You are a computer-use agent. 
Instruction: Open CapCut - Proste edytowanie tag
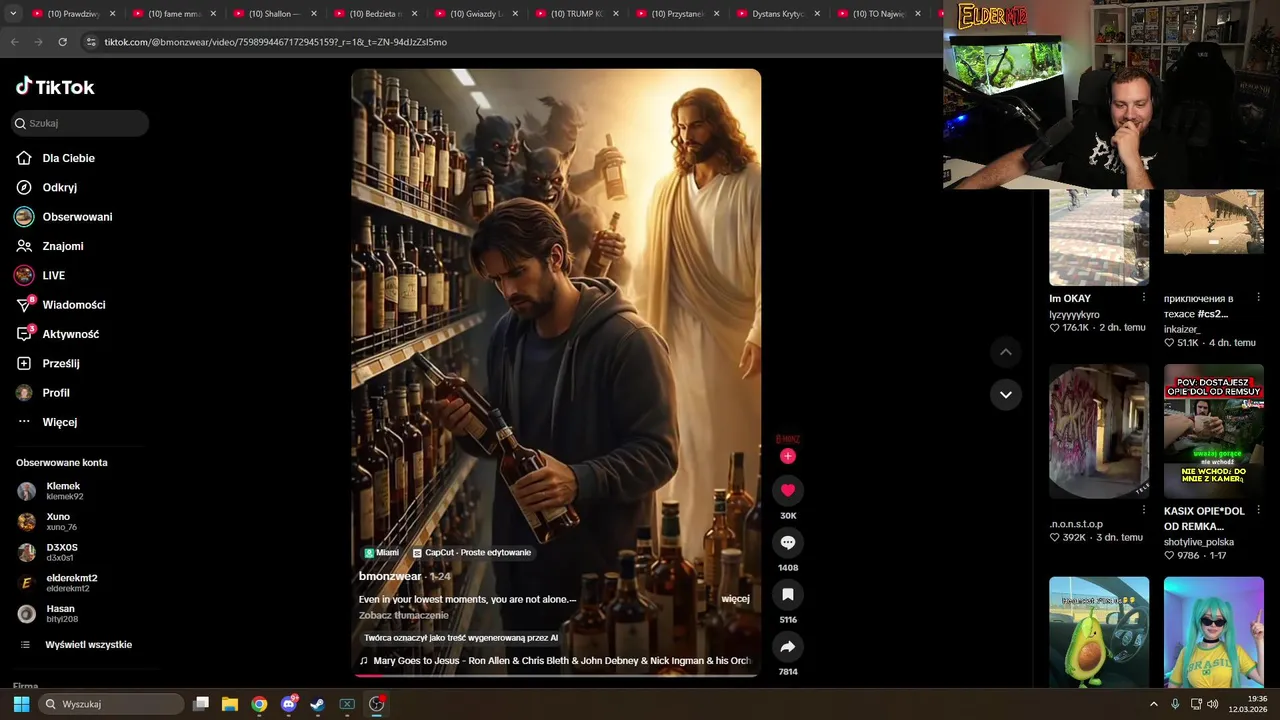click(472, 552)
